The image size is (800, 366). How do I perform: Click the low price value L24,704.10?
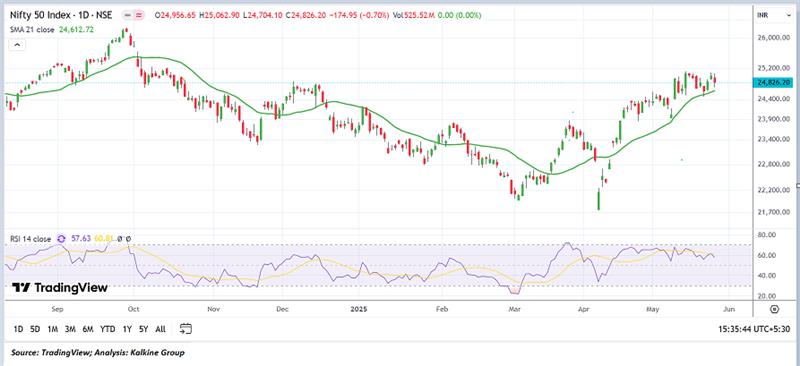(262, 16)
